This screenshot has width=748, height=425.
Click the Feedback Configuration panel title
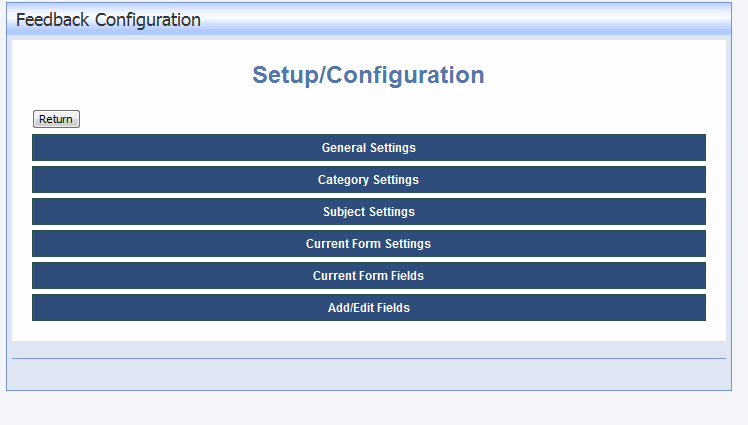108,20
